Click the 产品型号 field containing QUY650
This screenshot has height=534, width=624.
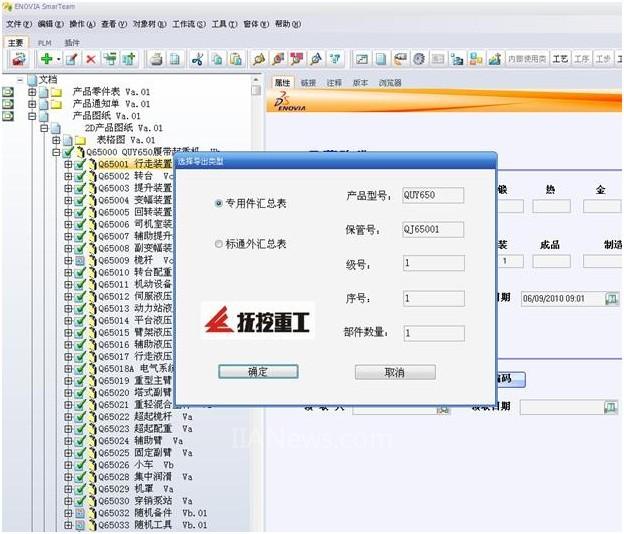(x=432, y=195)
